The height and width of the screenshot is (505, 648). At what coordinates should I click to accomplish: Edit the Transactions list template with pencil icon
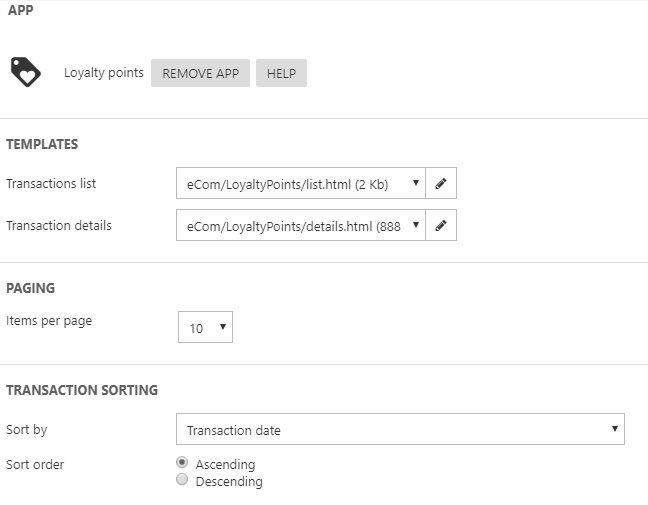[x=441, y=184]
